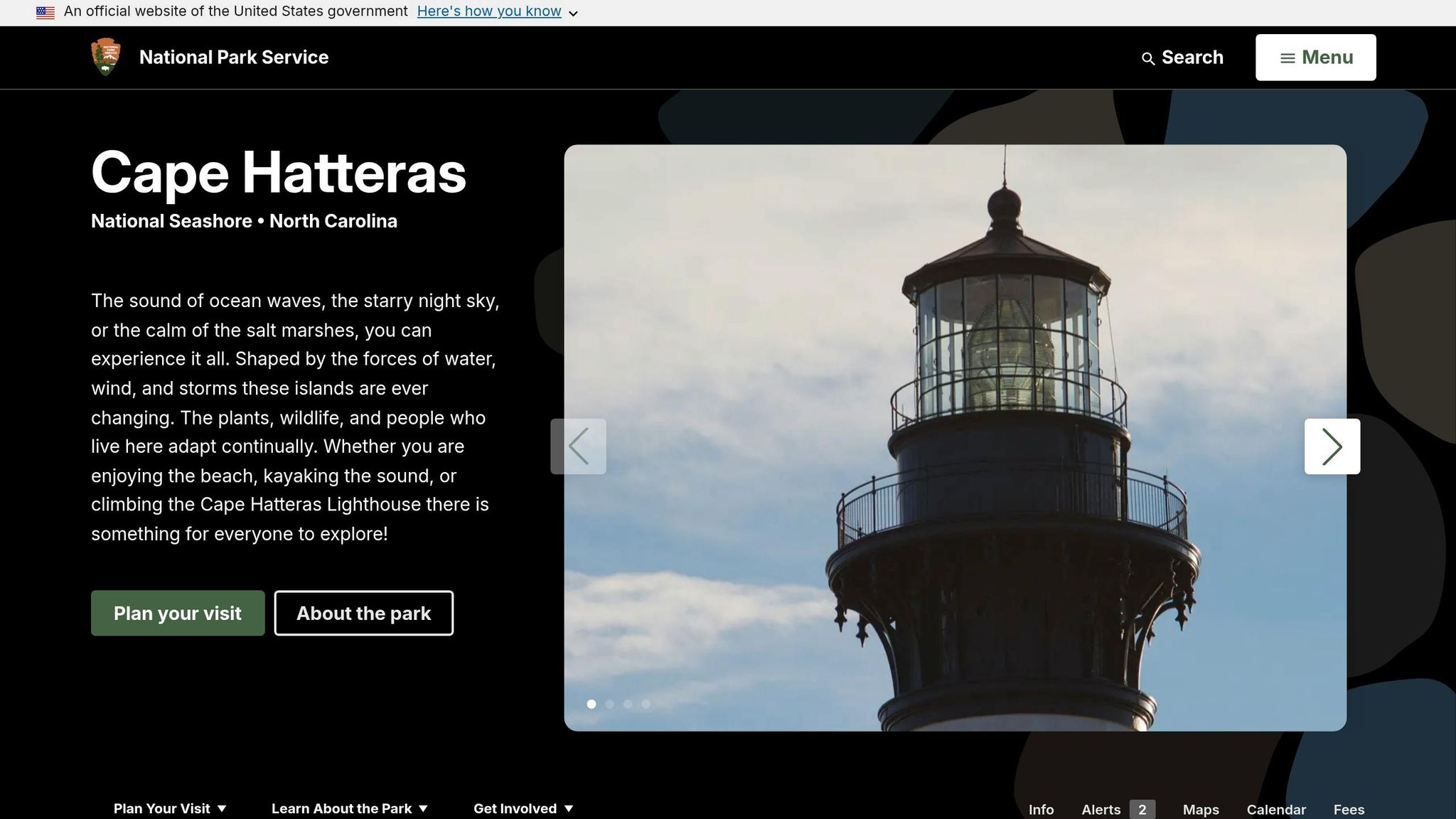Expand the Learn About the Park dropdown
This screenshot has height=819, width=1456.
tap(350, 808)
